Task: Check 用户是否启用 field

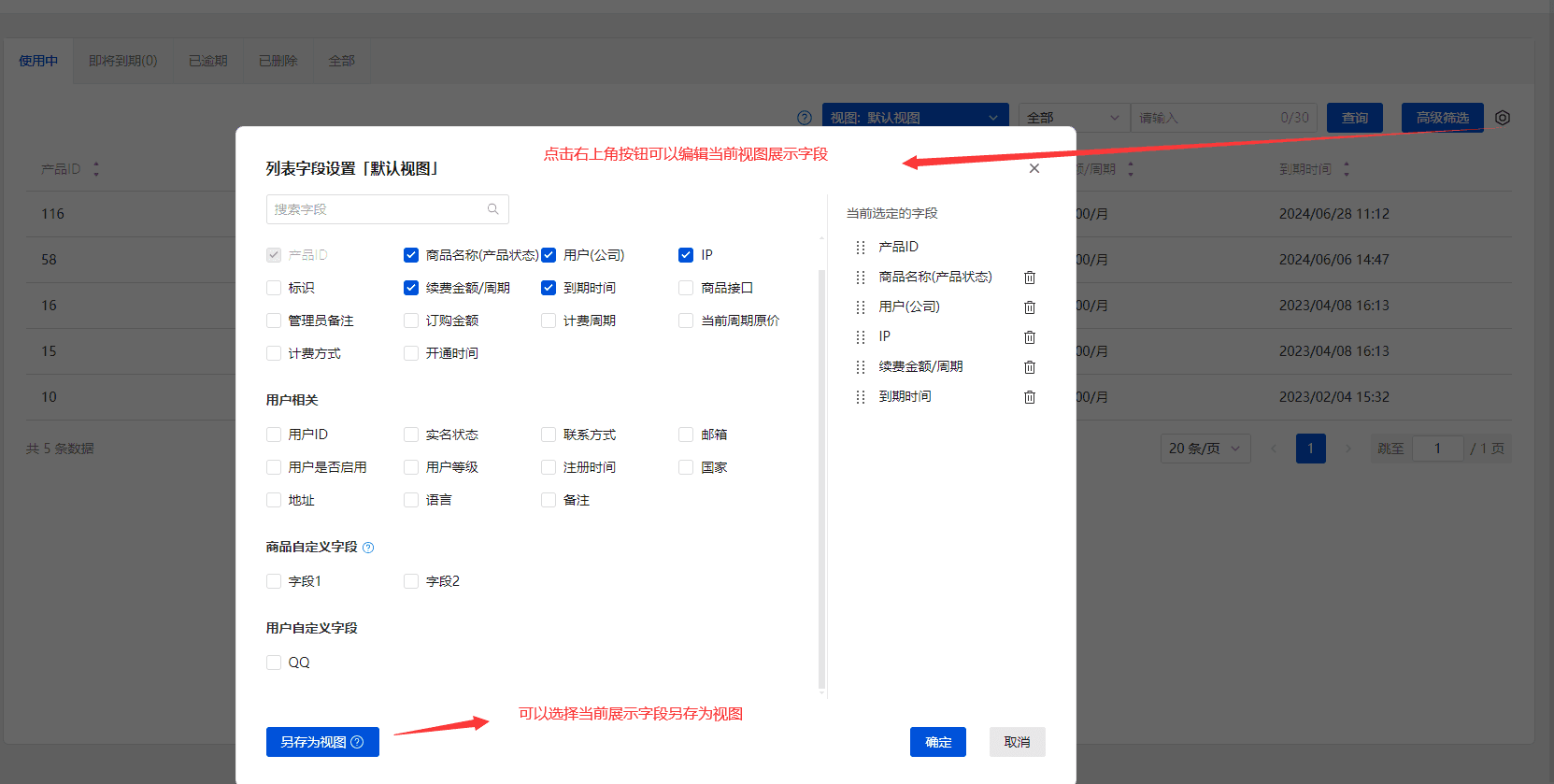Action: (274, 467)
